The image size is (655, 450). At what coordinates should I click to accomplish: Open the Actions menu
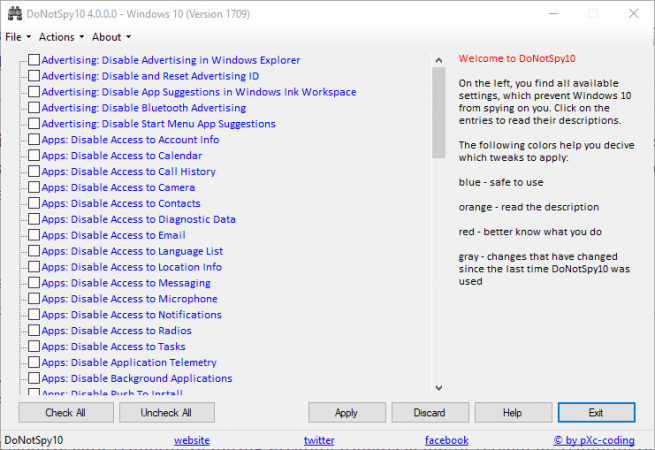click(x=61, y=37)
